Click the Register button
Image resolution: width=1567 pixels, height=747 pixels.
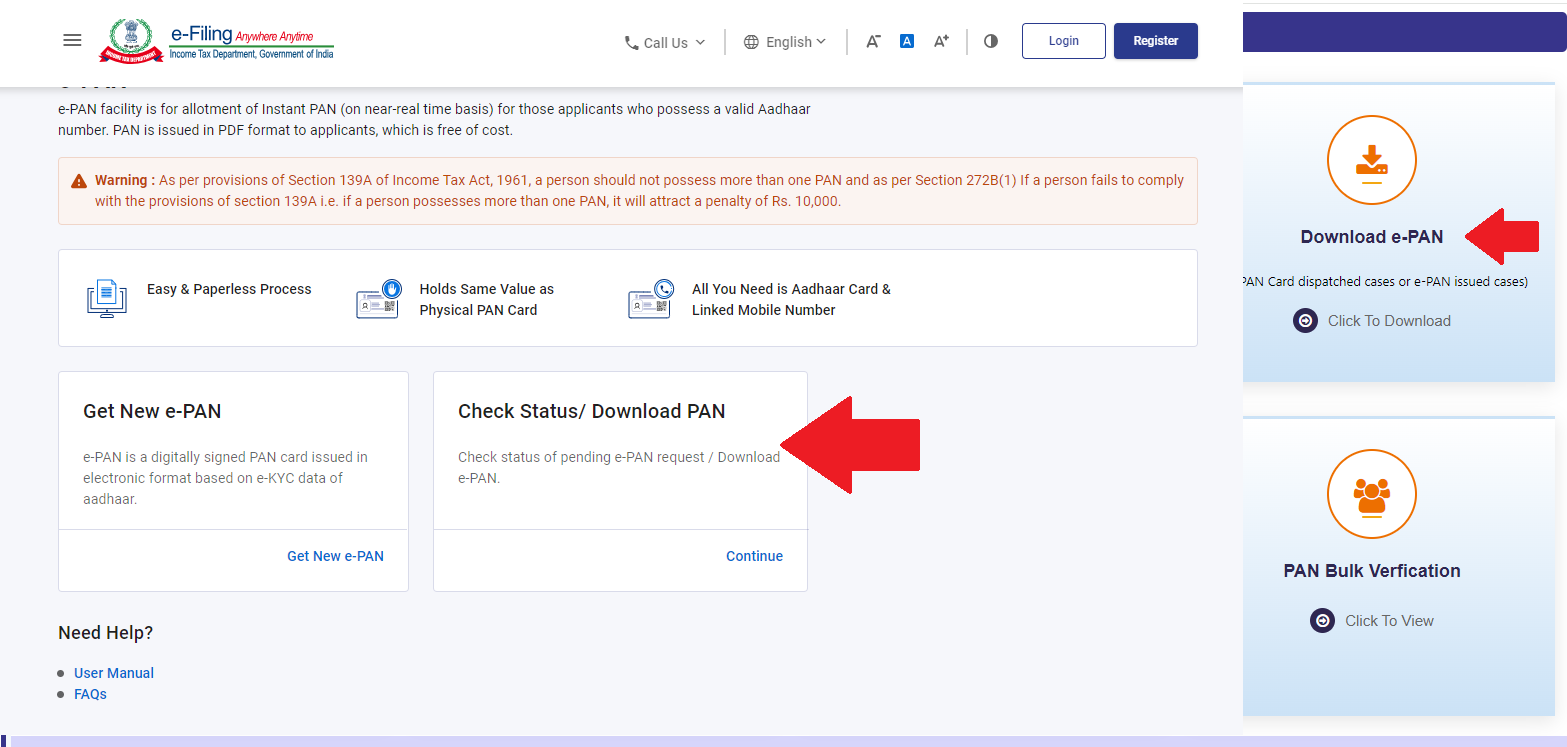[x=1155, y=40]
